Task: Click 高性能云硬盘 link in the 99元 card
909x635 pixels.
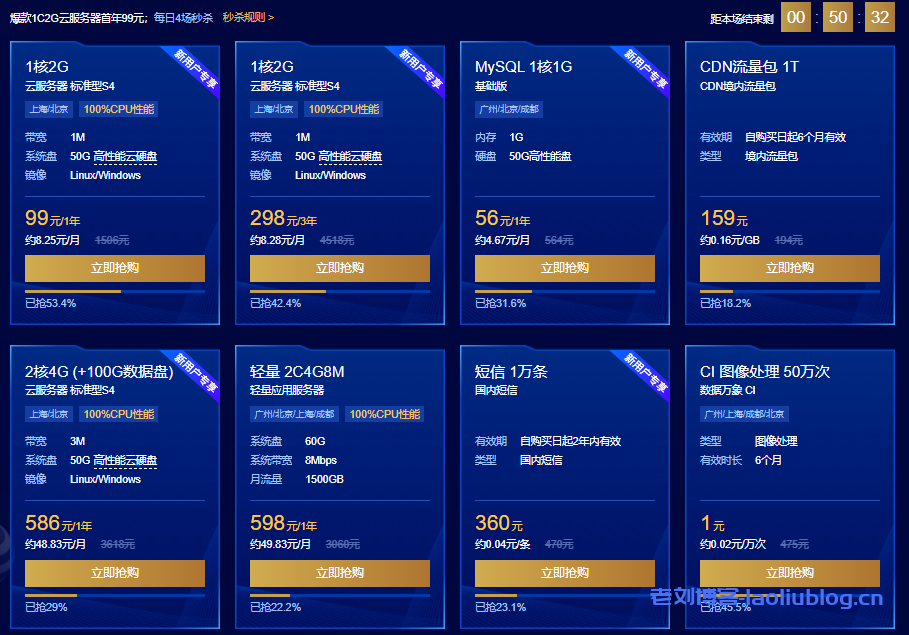Action: pos(125,156)
